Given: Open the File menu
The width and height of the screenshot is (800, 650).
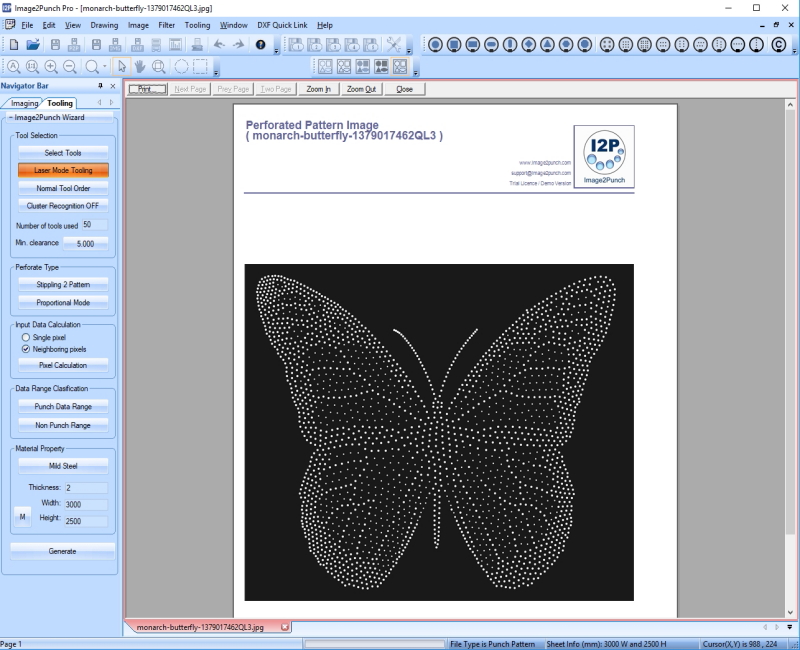Looking at the screenshot, I should click(x=27, y=25).
